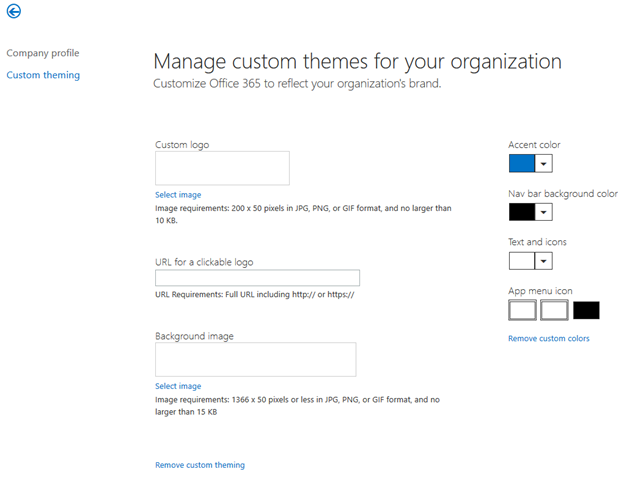The width and height of the screenshot is (624, 480).
Task: Click Select image under Background image
Action: coord(178,386)
